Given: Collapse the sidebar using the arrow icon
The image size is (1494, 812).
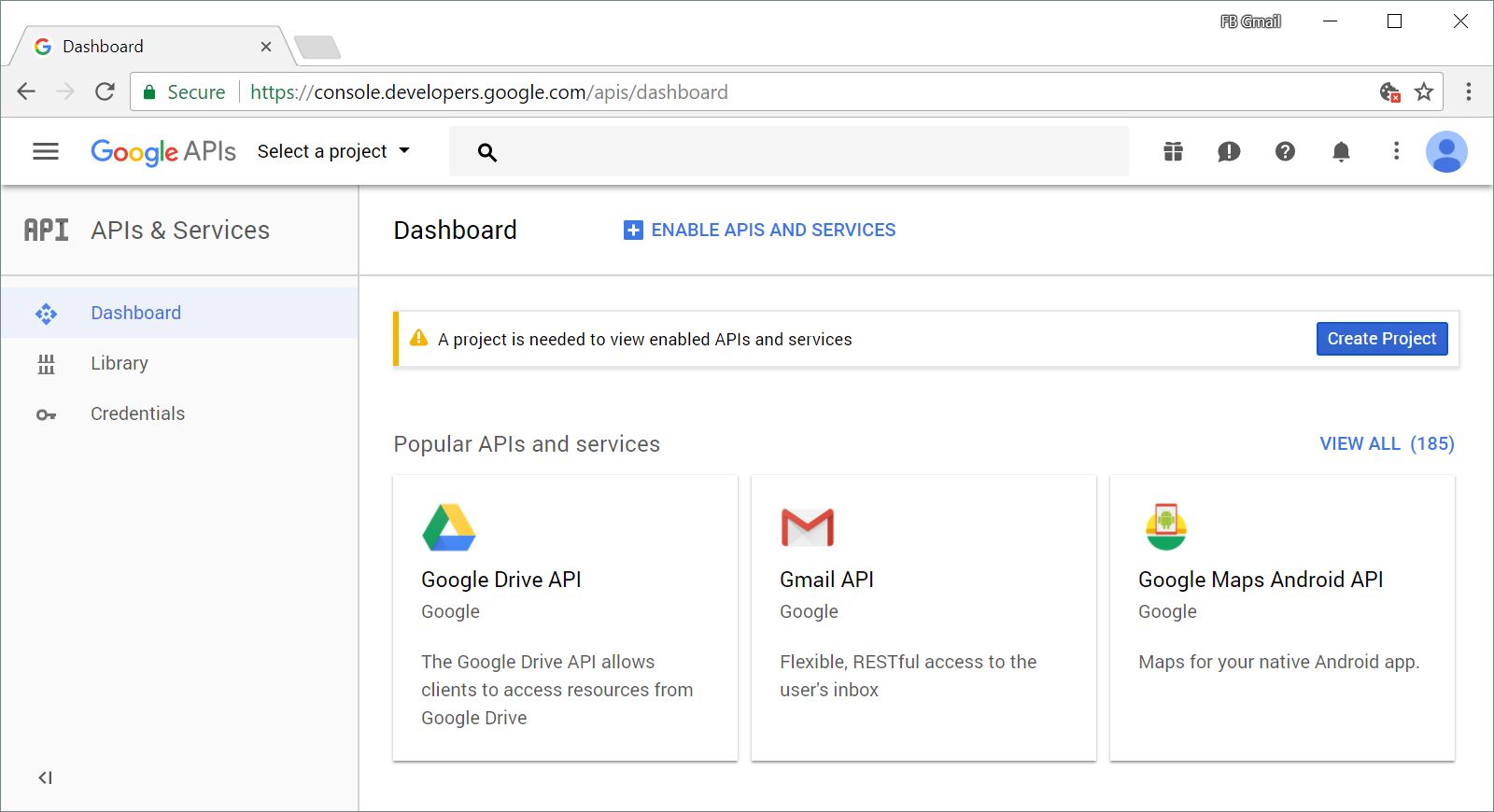Looking at the screenshot, I should 45,777.
